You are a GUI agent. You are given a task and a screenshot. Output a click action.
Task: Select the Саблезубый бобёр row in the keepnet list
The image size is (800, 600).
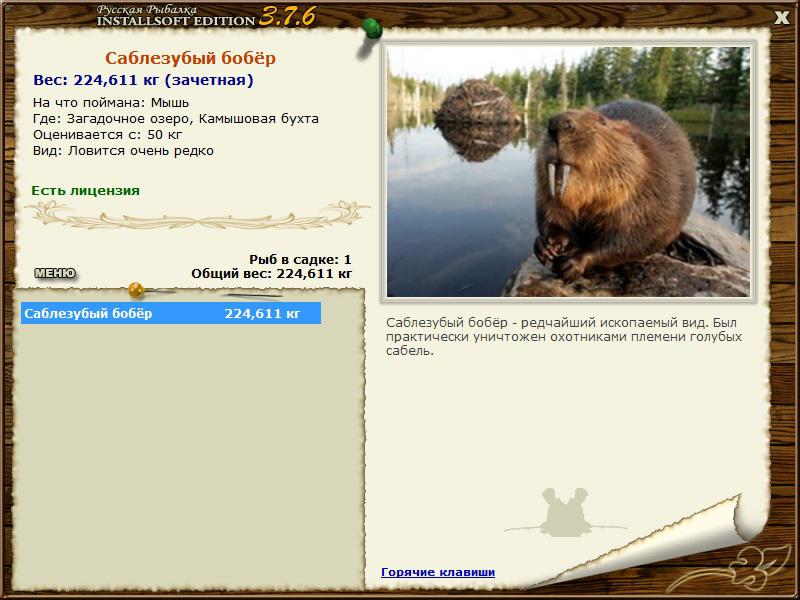171,313
